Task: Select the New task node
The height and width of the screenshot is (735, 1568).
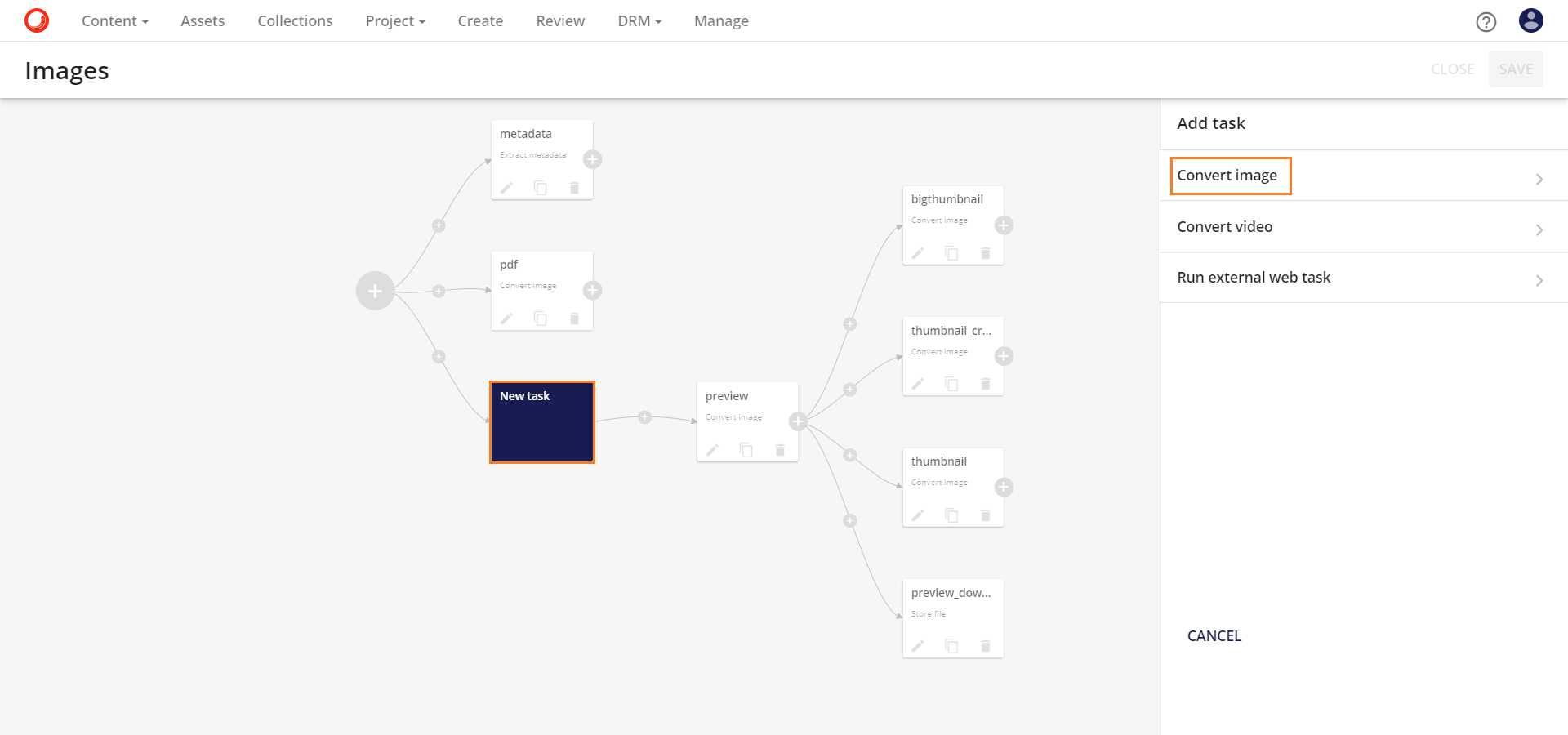Action: click(541, 422)
